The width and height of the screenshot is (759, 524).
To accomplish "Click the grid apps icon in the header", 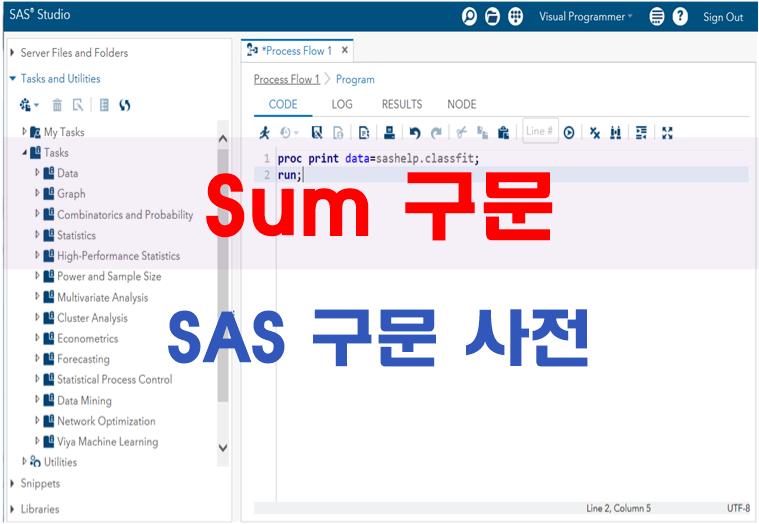I will 515,16.
